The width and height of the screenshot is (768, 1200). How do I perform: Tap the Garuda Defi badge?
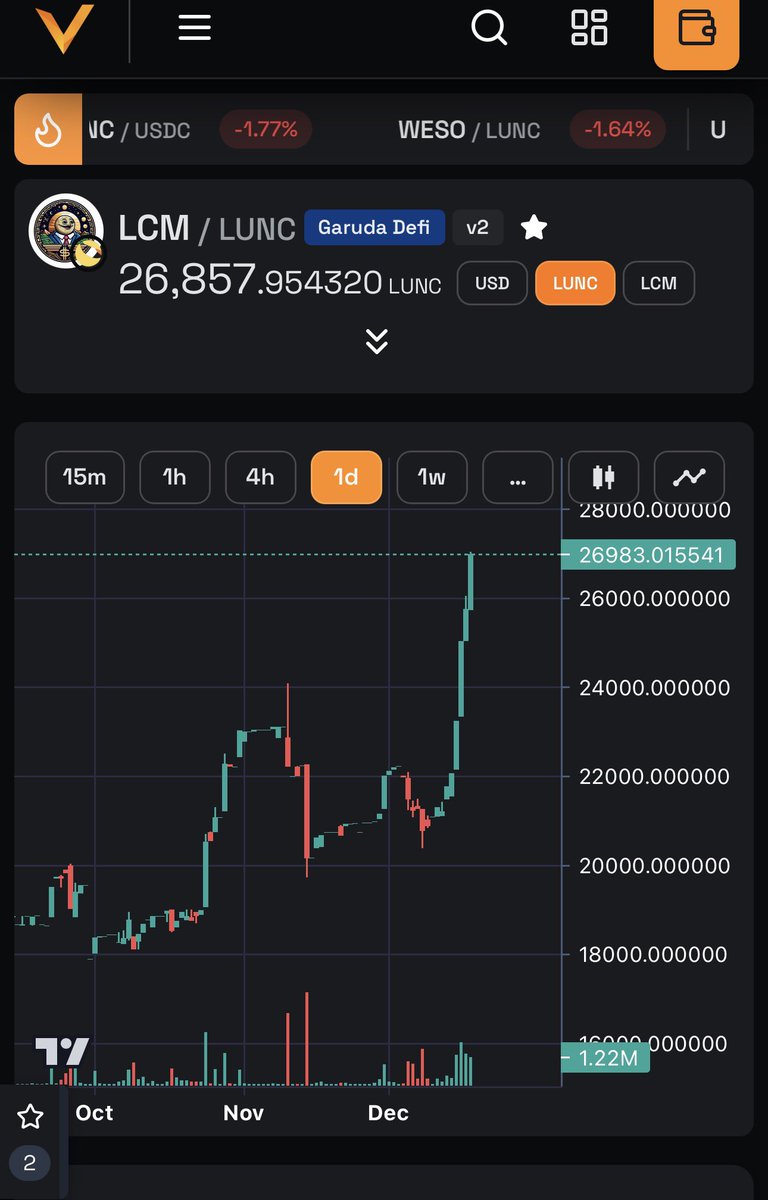coord(374,227)
